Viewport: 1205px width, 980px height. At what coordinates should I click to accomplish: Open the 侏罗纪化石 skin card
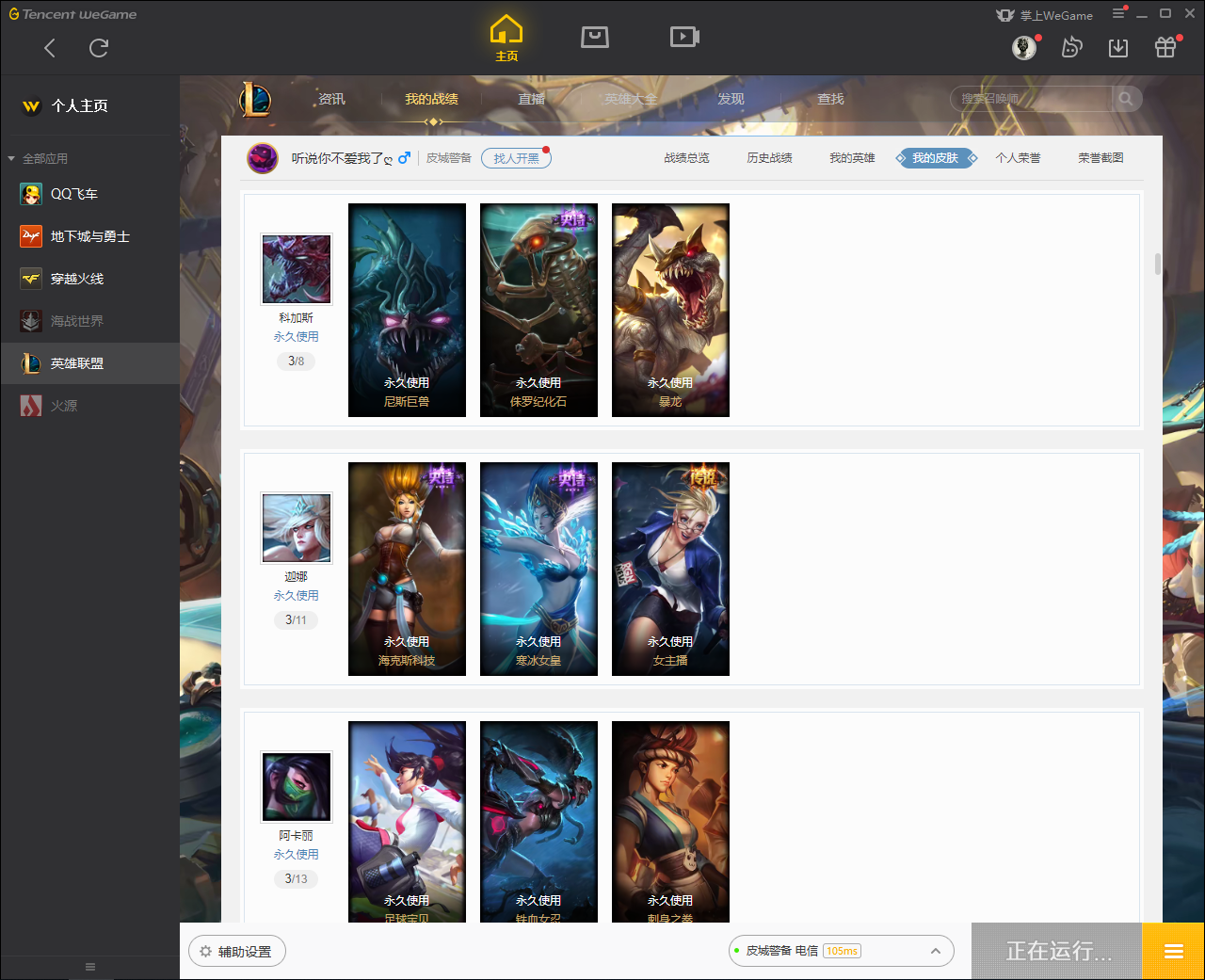click(538, 310)
